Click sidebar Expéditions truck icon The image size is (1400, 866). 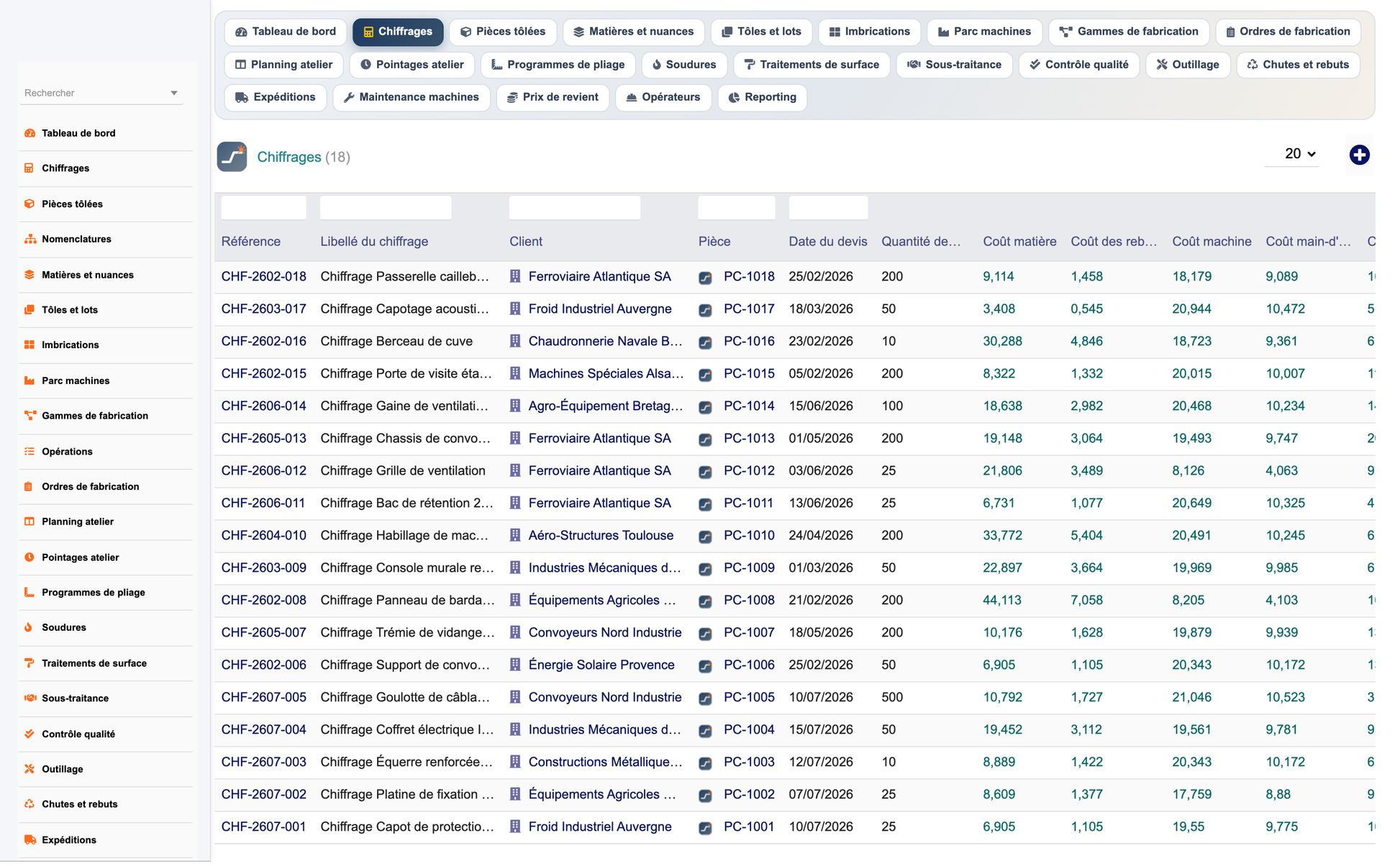29,840
